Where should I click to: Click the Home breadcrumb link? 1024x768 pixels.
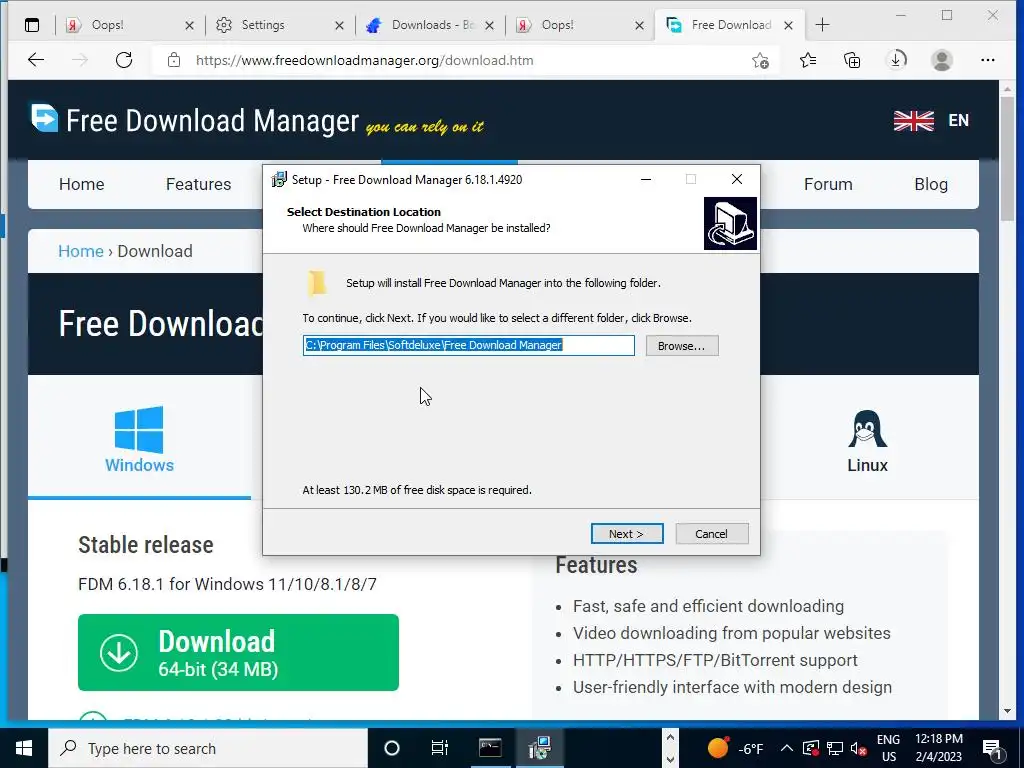point(81,251)
